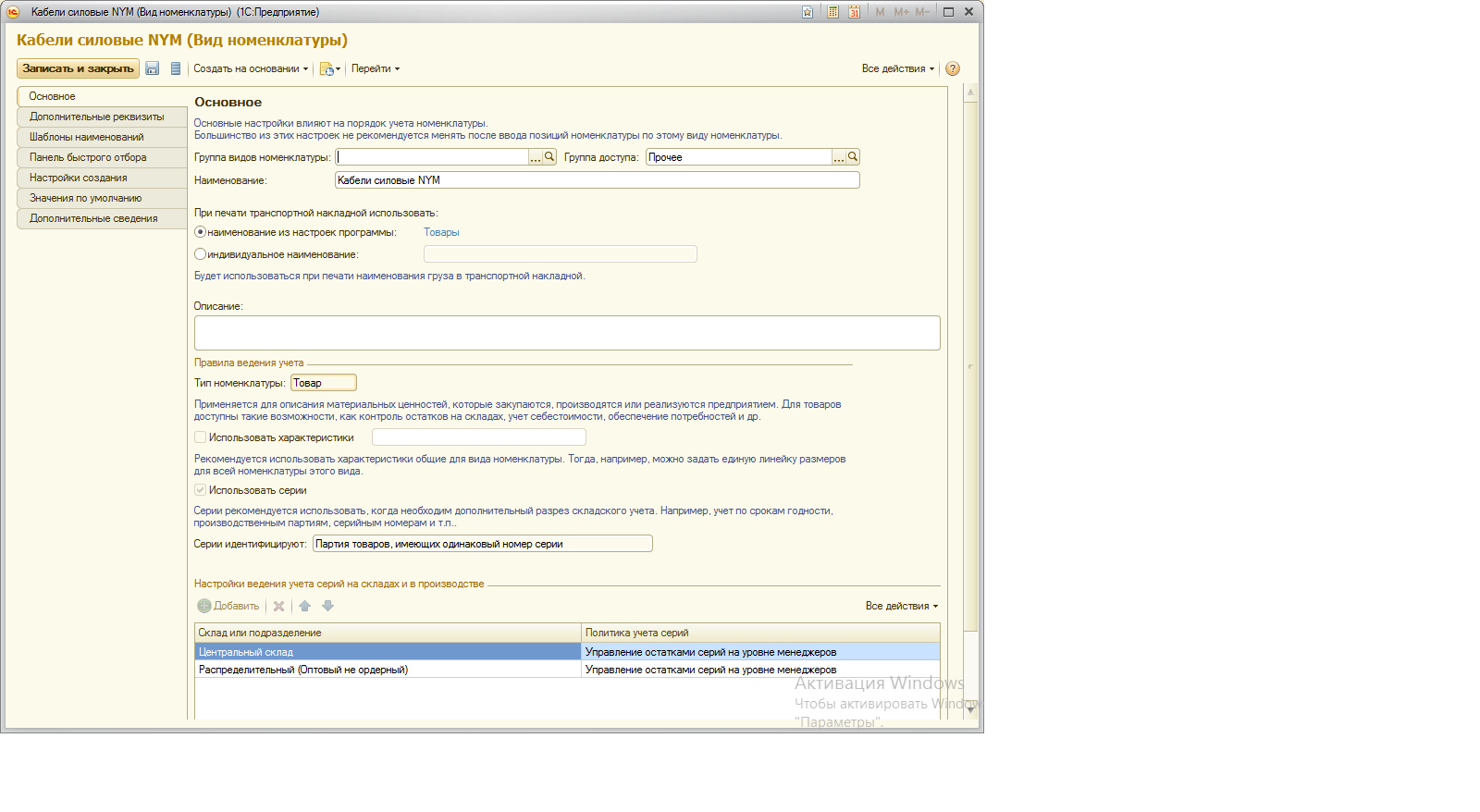Click the vertical scrollbar up arrow
This screenshot has height=812, width=1480.
coord(970,92)
